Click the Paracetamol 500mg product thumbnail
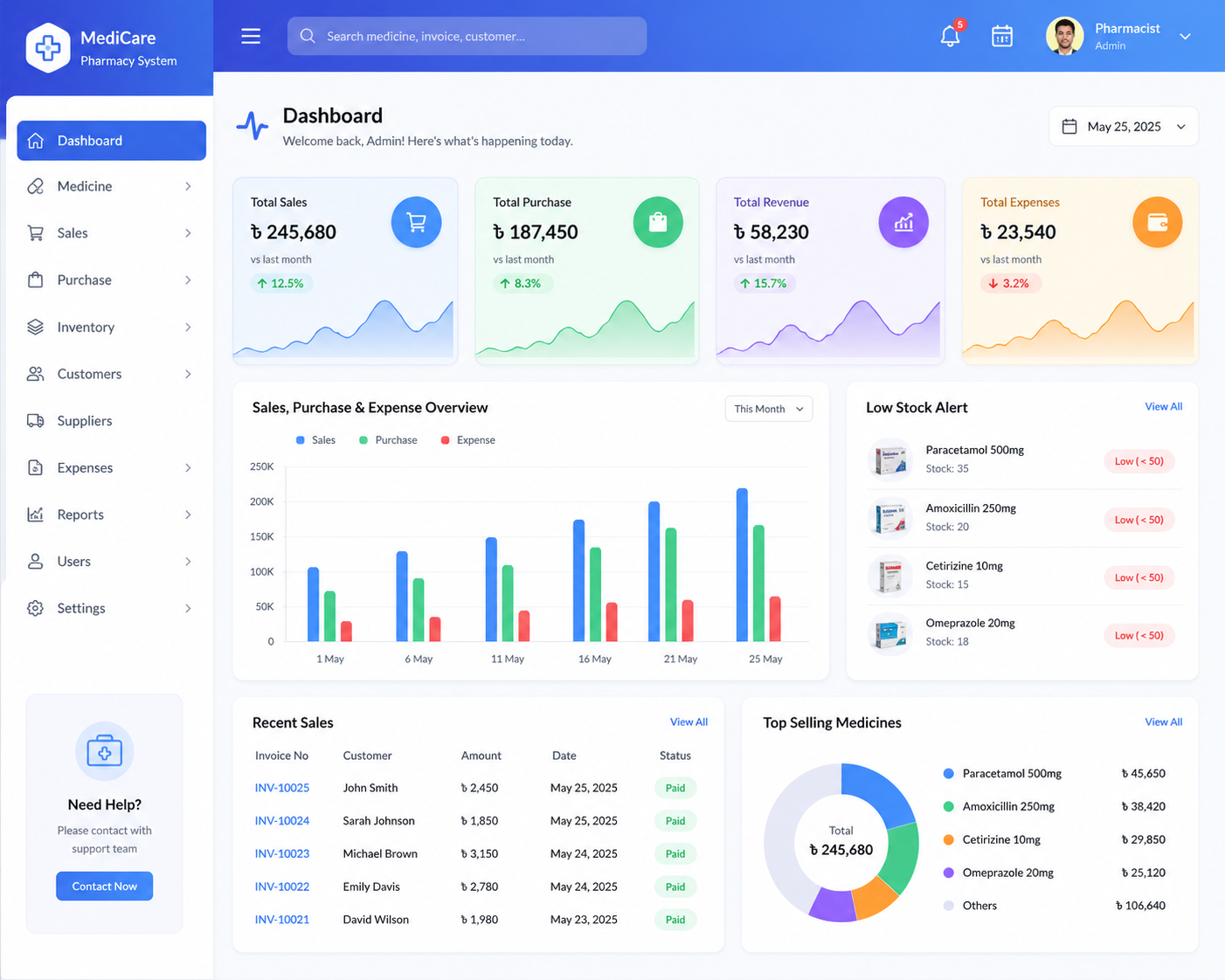The width and height of the screenshot is (1225, 980). coord(889,459)
